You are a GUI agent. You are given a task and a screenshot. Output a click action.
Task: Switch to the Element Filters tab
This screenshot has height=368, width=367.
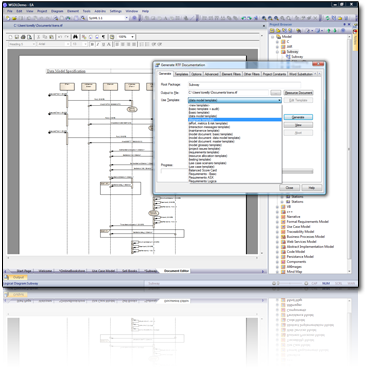click(x=231, y=74)
